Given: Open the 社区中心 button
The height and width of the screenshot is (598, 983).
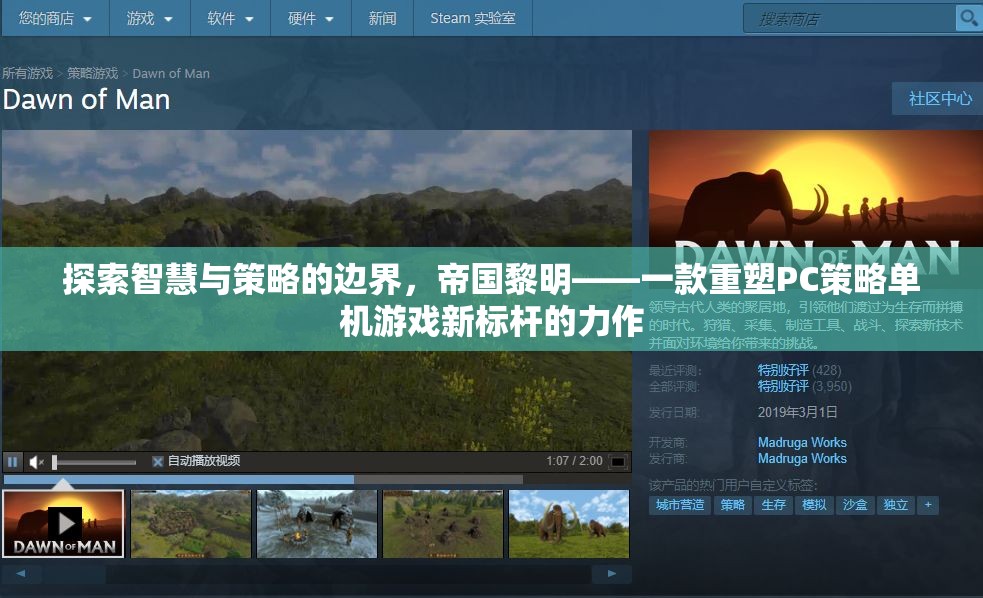Looking at the screenshot, I should [940, 98].
